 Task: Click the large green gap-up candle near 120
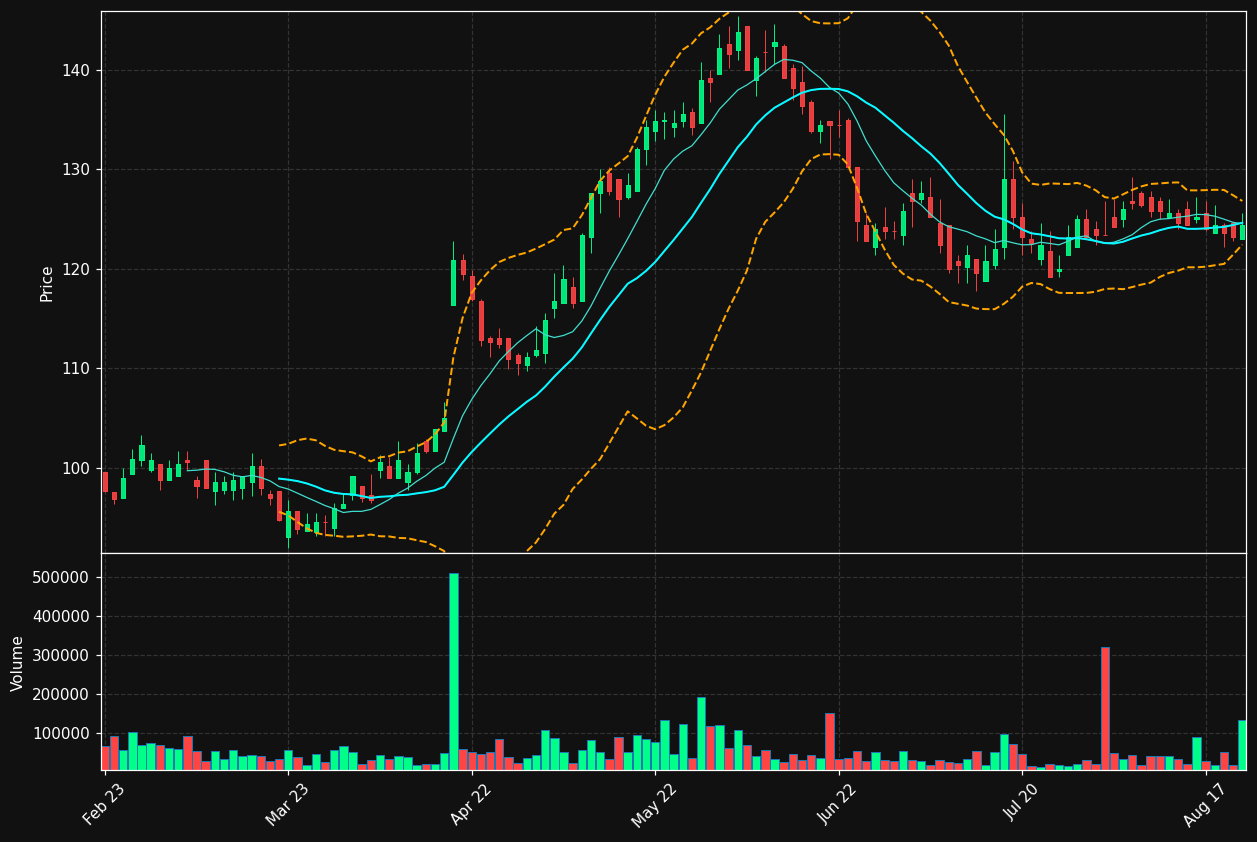coord(453,283)
